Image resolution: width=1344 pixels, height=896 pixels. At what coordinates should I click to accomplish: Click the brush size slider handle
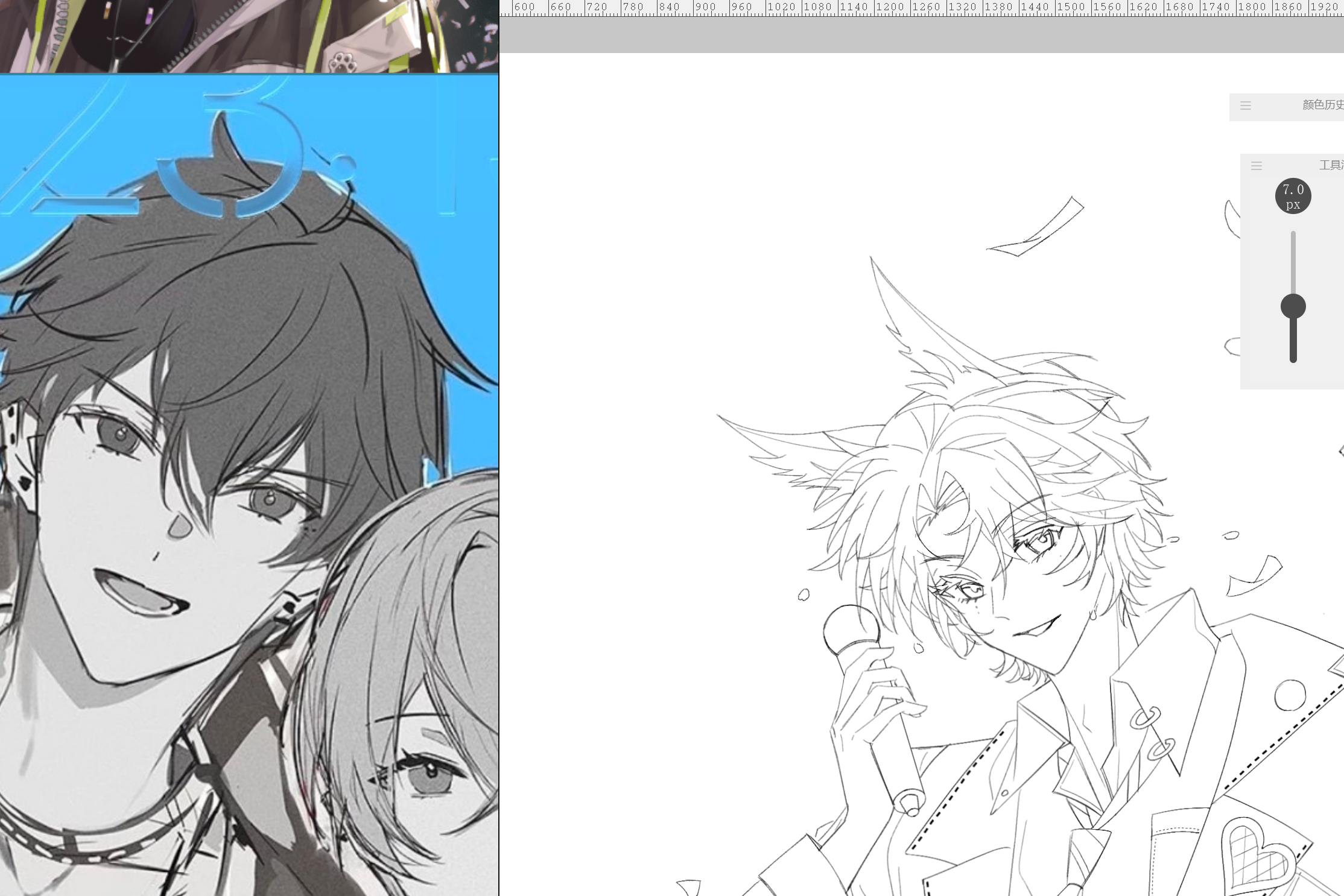(1293, 306)
